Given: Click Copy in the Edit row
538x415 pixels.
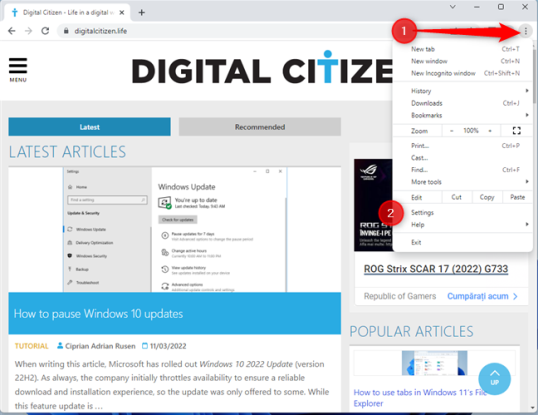Looking at the screenshot, I should (487, 197).
